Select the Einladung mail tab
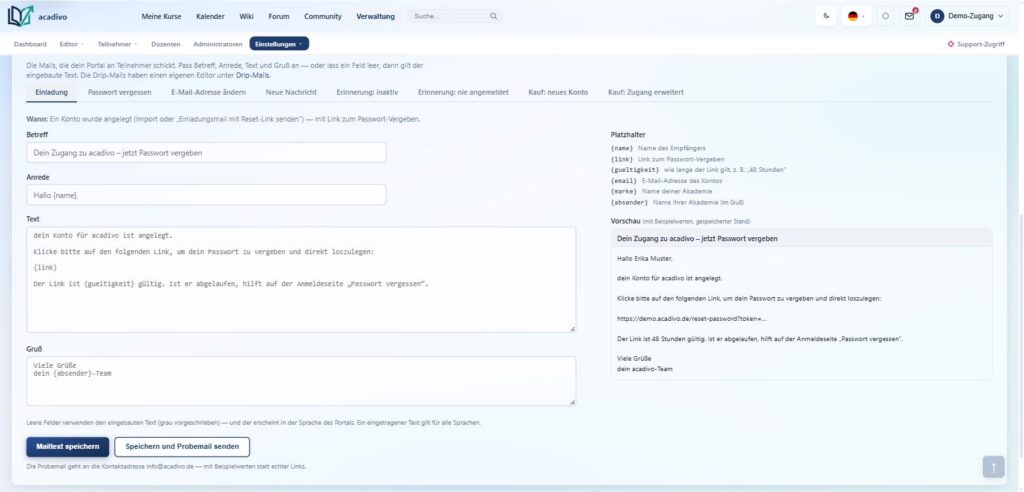 click(x=52, y=92)
